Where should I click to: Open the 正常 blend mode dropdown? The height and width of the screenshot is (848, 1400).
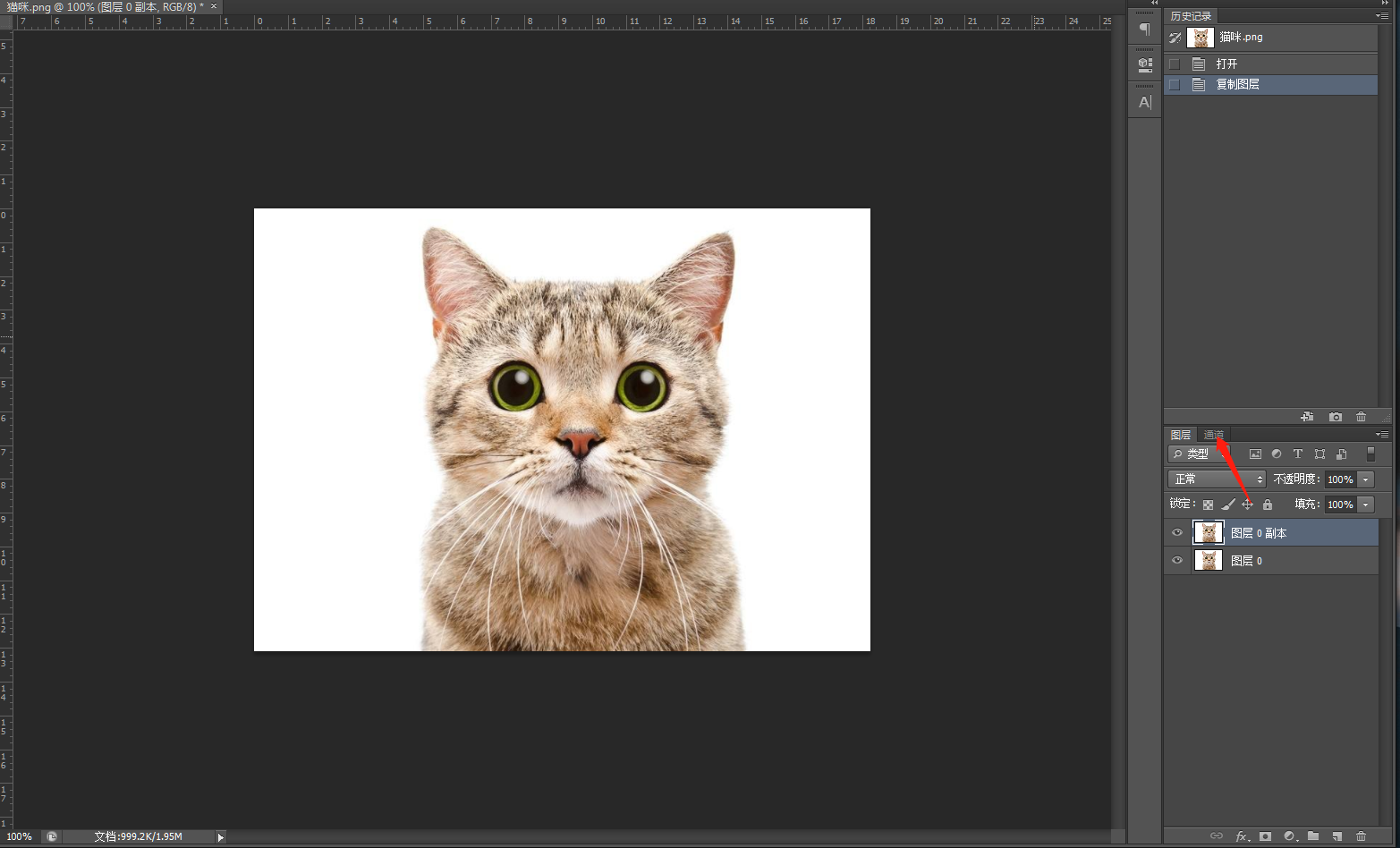click(x=1217, y=479)
